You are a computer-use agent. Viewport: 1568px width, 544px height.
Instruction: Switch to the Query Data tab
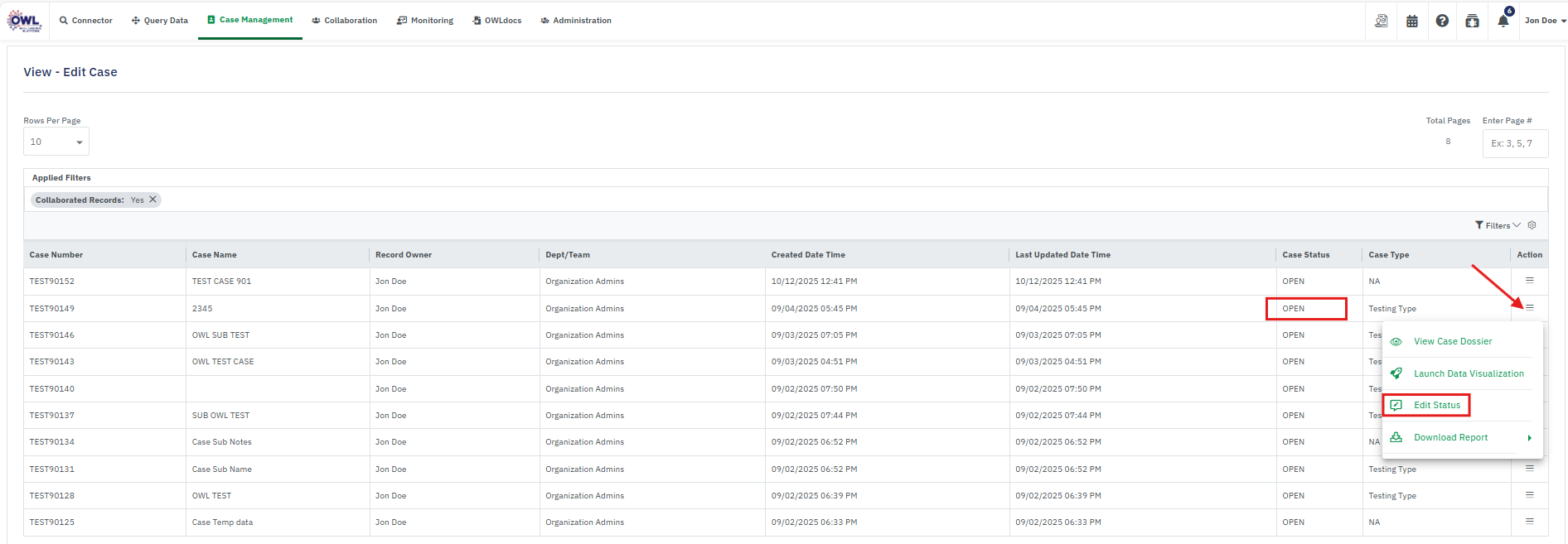point(160,21)
